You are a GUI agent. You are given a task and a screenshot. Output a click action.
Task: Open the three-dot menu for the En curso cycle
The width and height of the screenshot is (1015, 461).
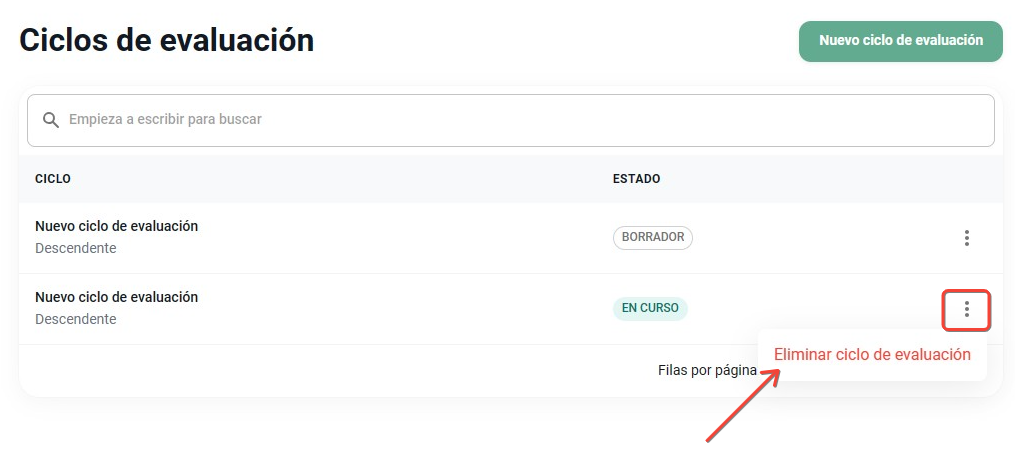(966, 309)
